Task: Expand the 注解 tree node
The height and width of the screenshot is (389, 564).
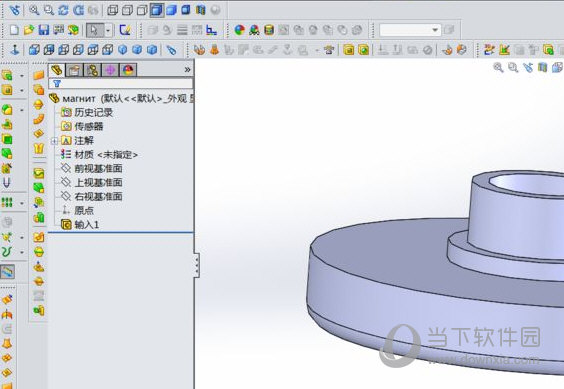Action: (x=54, y=141)
